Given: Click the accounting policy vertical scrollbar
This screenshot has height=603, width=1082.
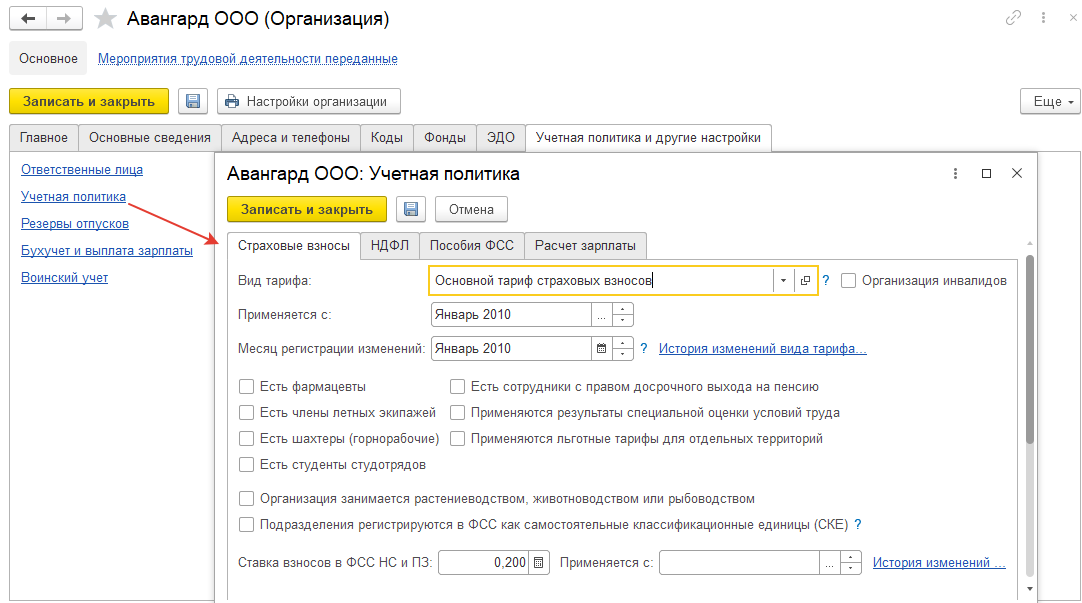Looking at the screenshot, I should pyautogui.click(x=1030, y=348).
